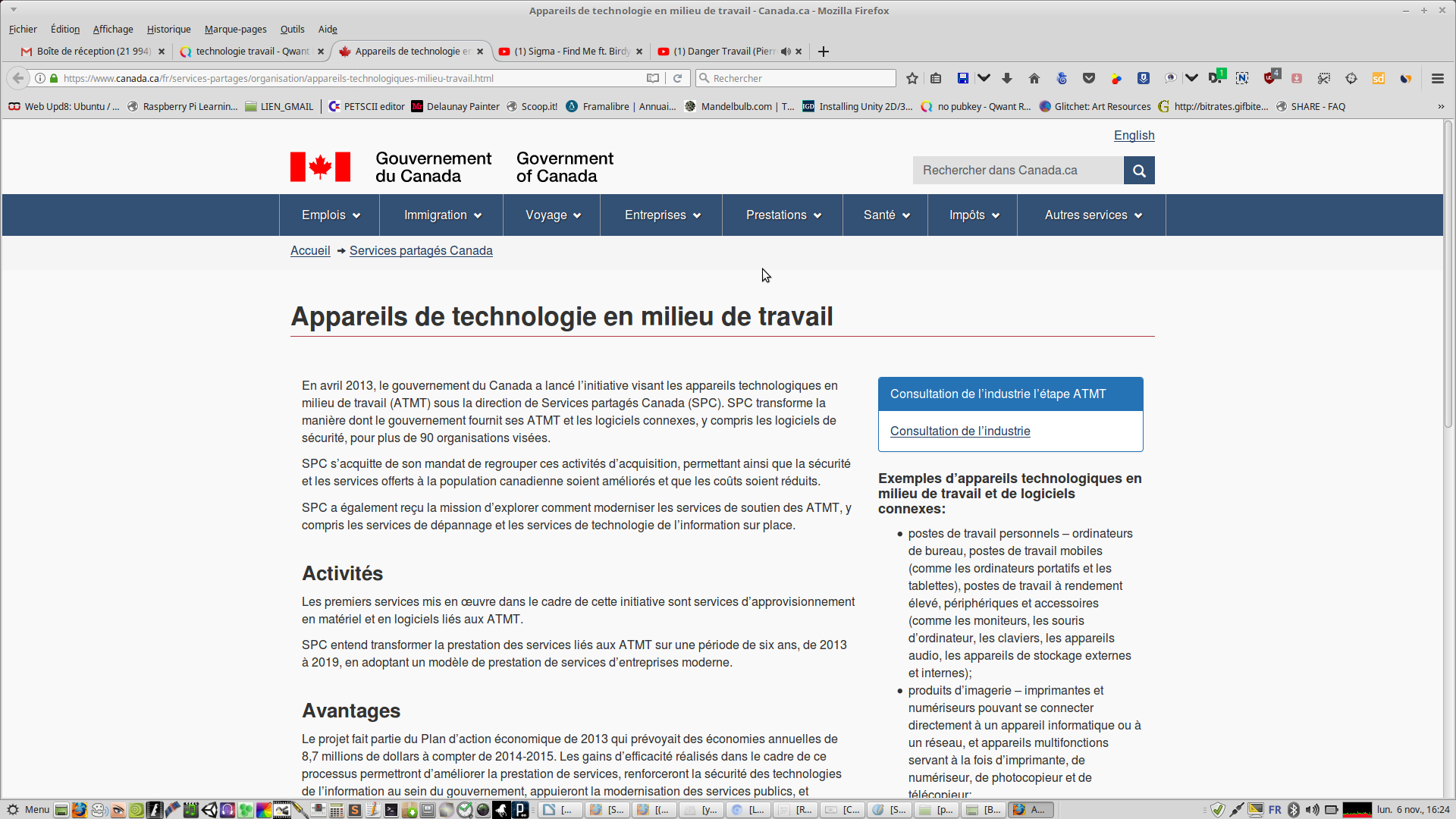This screenshot has width=1456, height=819.
Task: Click the bookmark star icon
Action: pyautogui.click(x=912, y=78)
